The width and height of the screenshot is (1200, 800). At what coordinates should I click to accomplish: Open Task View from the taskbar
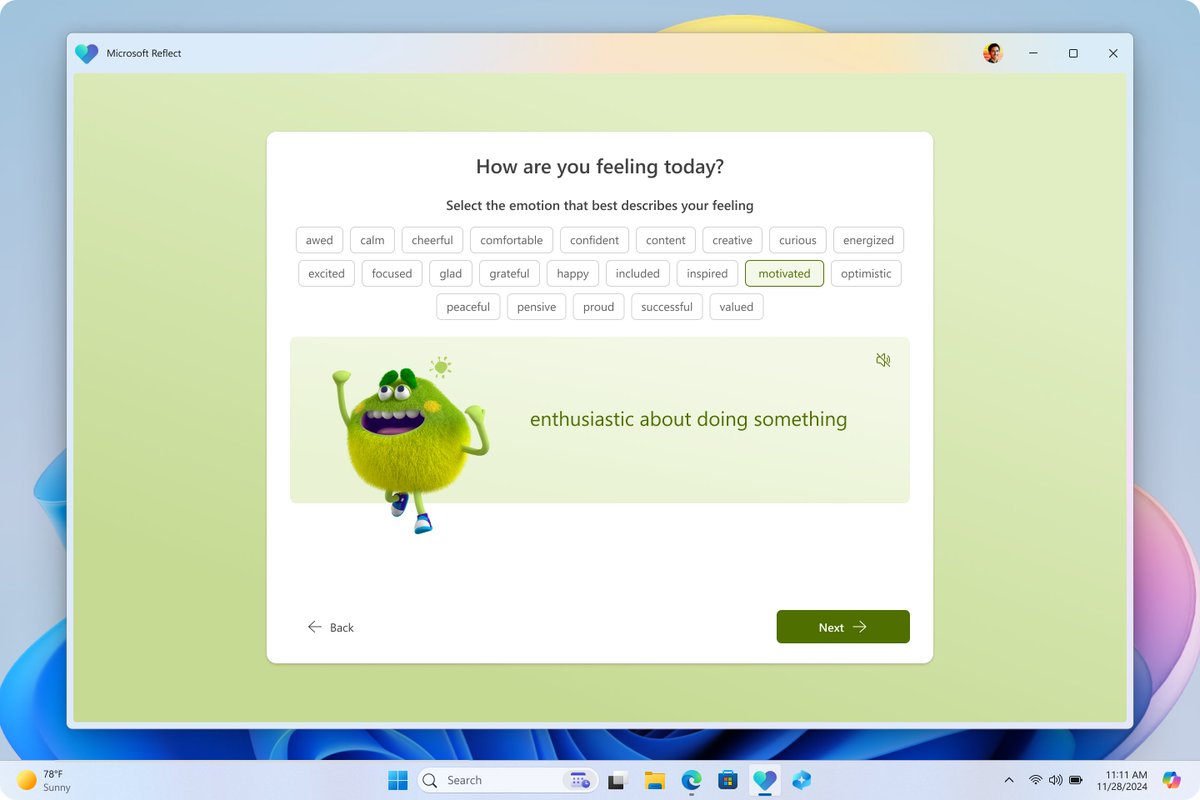[x=616, y=779]
